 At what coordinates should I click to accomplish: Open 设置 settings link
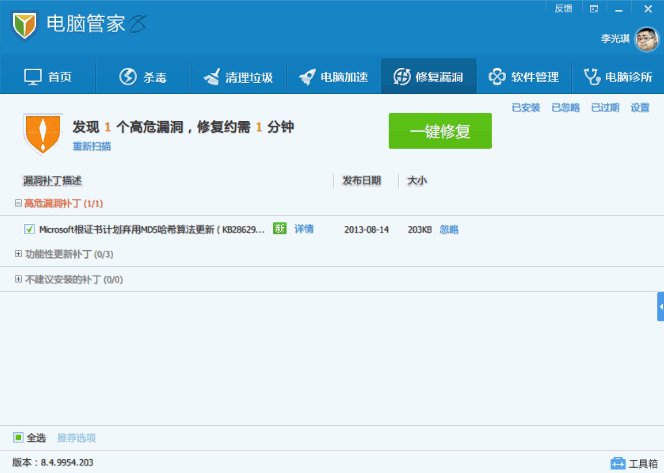point(640,108)
